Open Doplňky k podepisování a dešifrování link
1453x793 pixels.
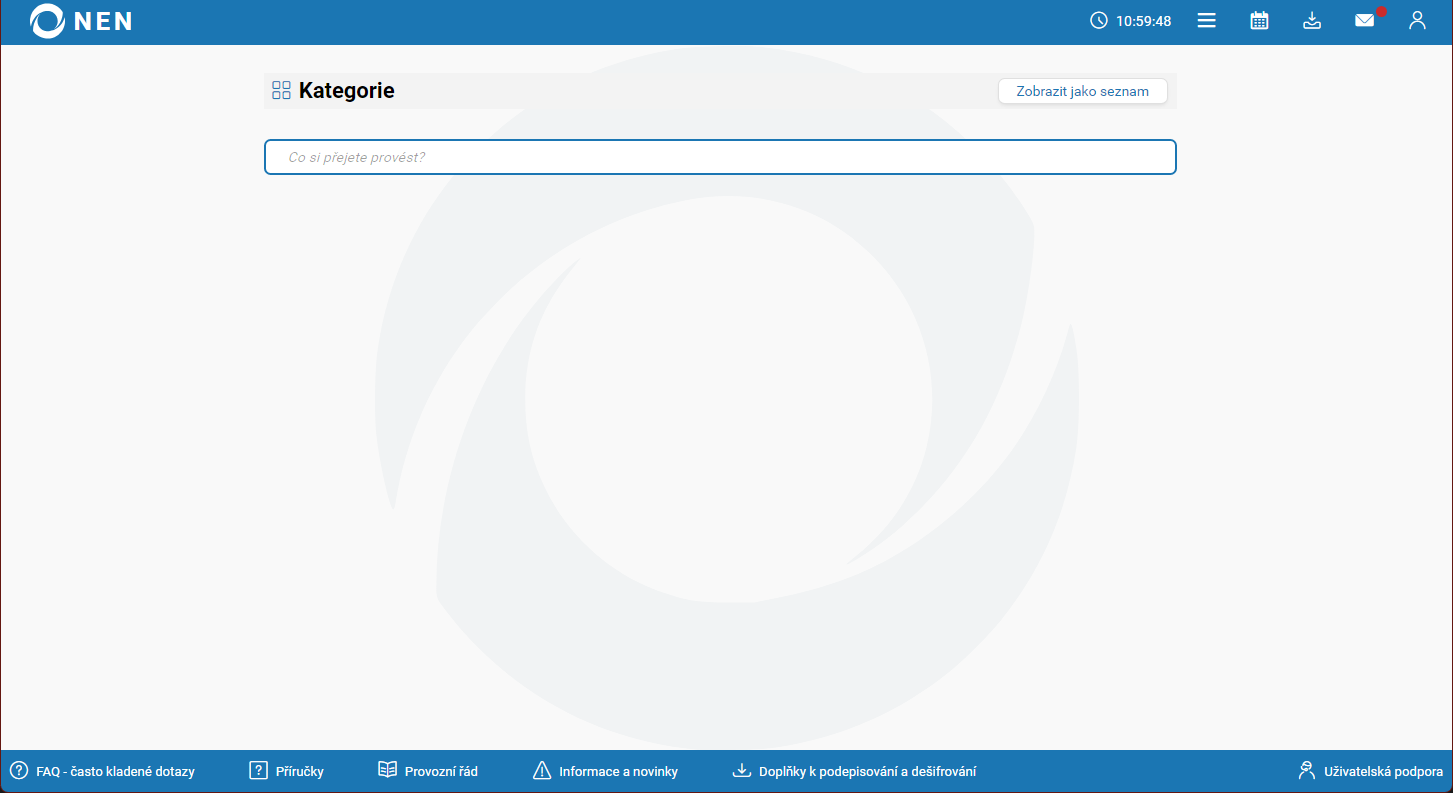coord(855,771)
